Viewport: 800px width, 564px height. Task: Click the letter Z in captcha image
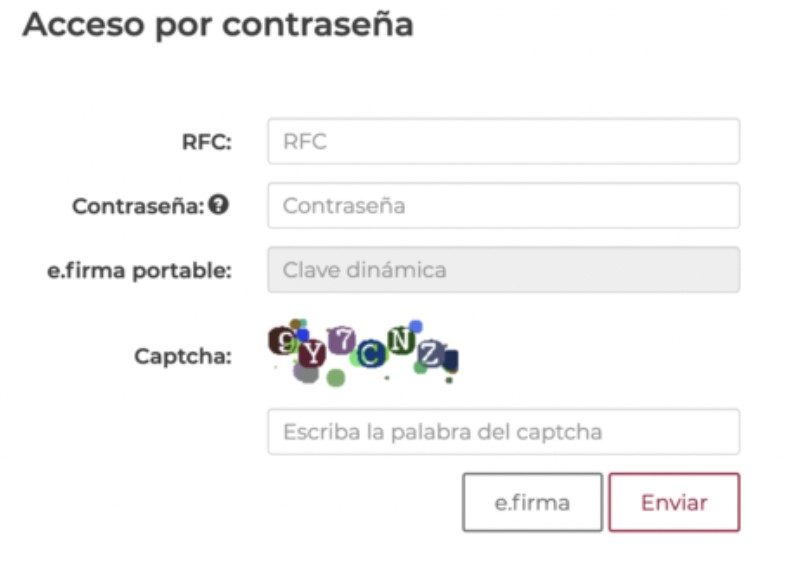coord(430,352)
